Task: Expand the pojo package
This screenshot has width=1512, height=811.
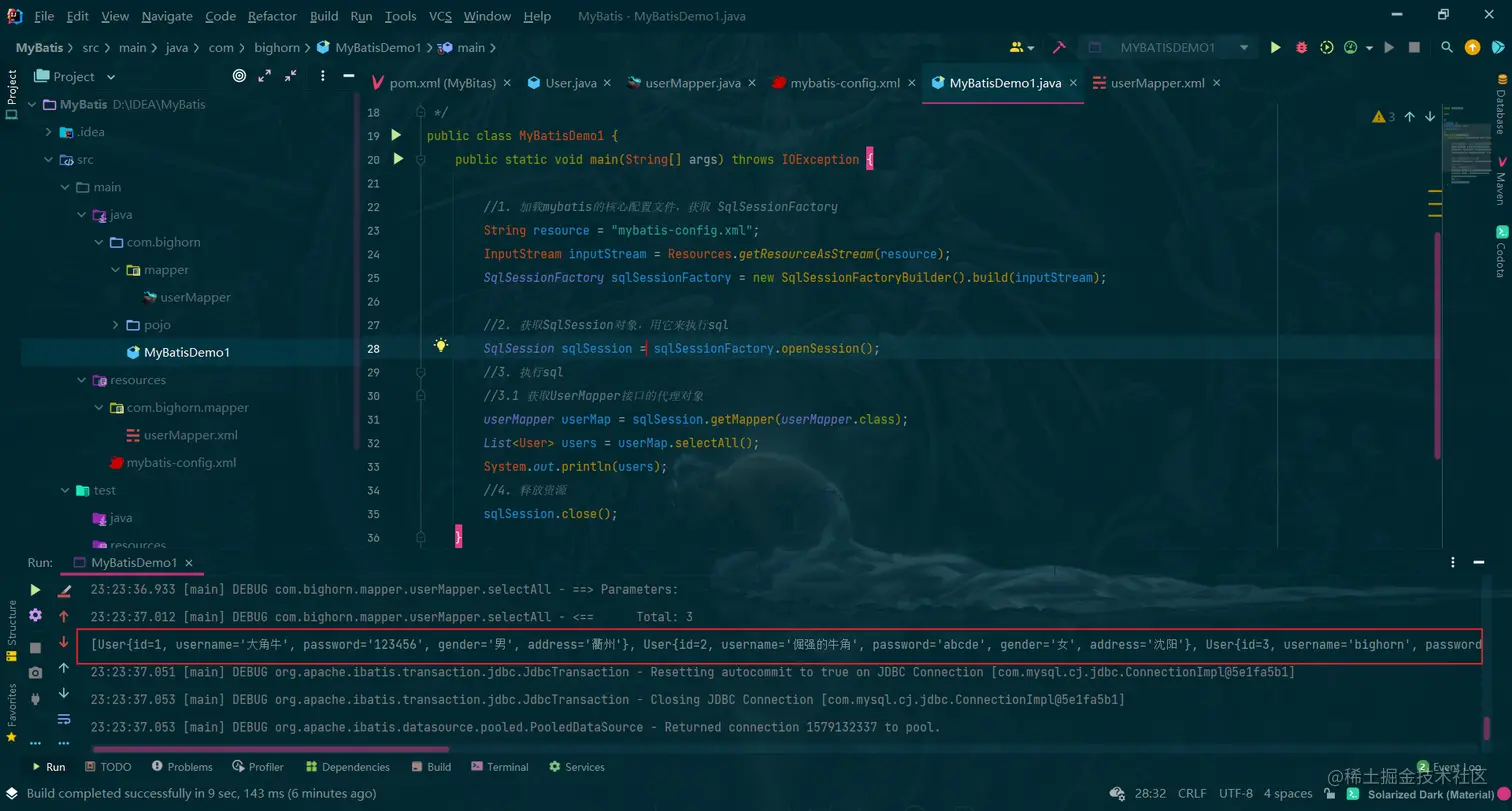Action: pyautogui.click(x=116, y=325)
